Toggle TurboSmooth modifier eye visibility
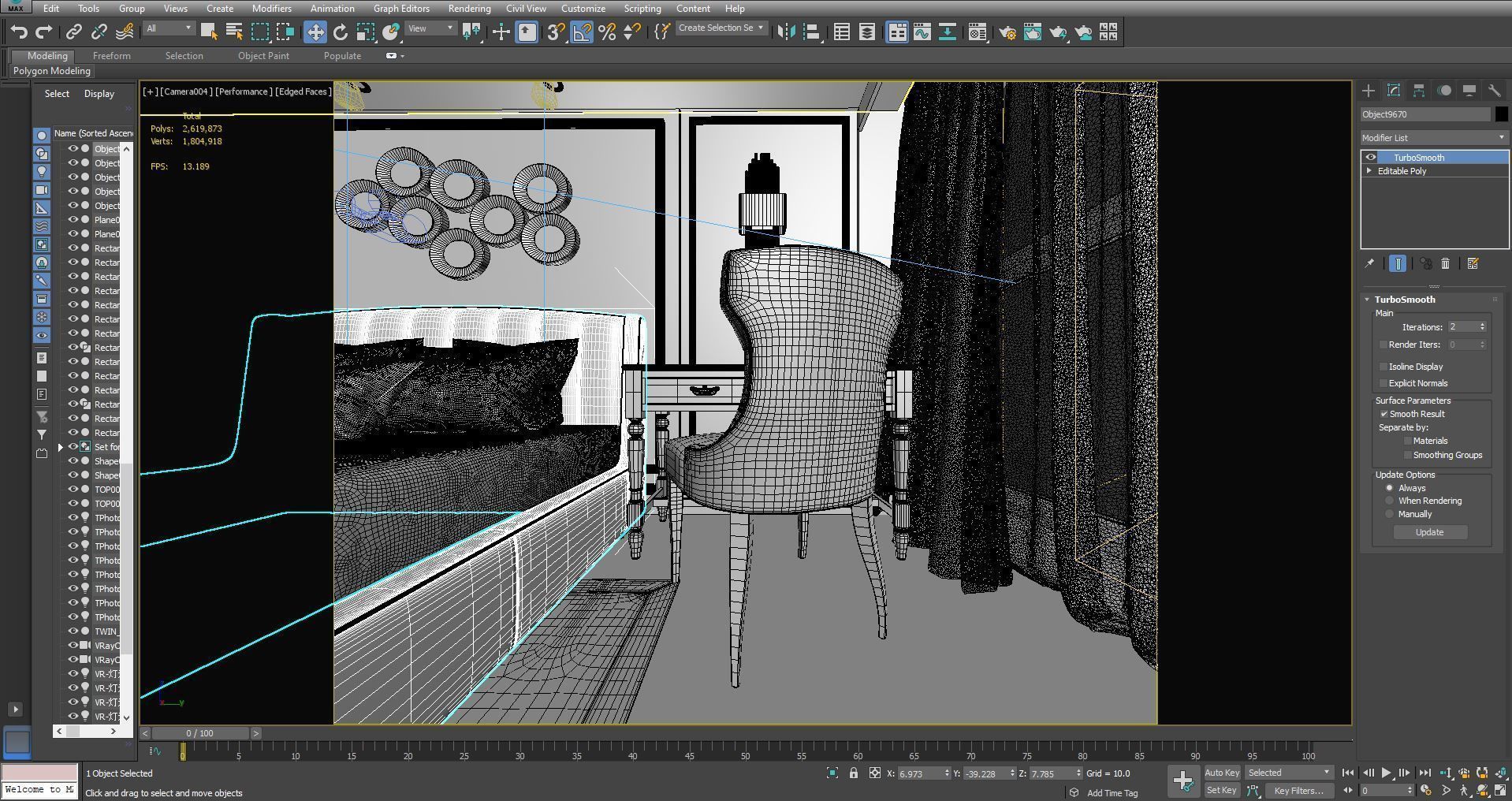The width and height of the screenshot is (1512, 801). tap(1370, 157)
